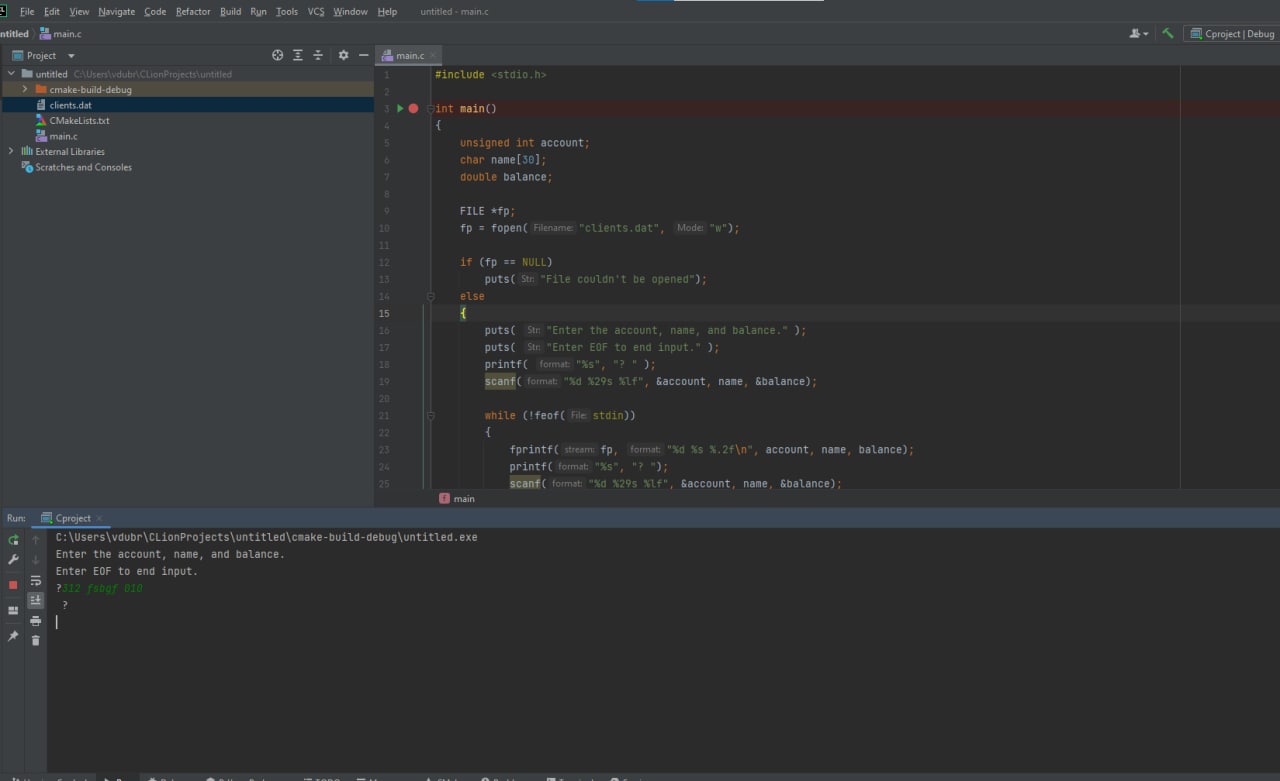Stop the running Cproject process

pyautogui.click(x=13, y=584)
